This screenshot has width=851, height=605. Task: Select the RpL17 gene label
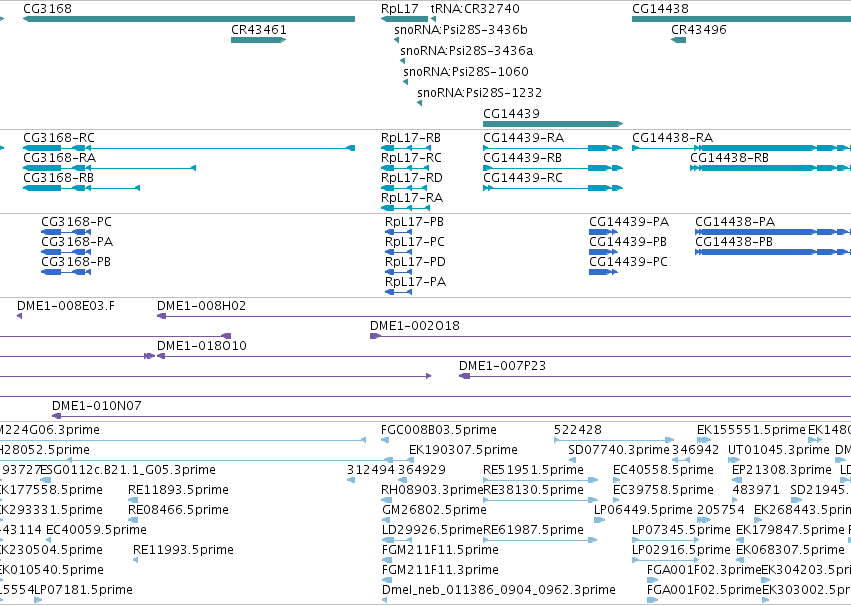(400, 9)
